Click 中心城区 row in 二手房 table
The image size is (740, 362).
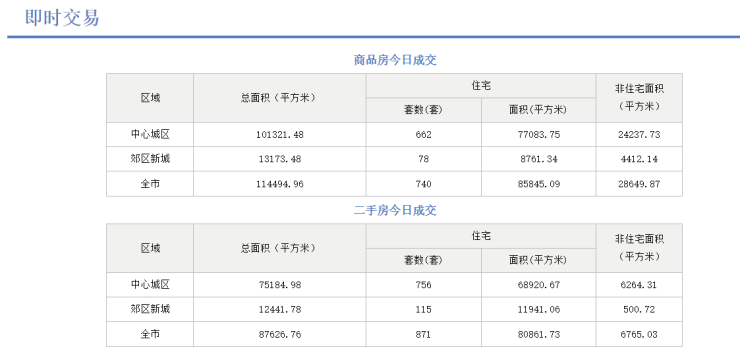pos(394,285)
